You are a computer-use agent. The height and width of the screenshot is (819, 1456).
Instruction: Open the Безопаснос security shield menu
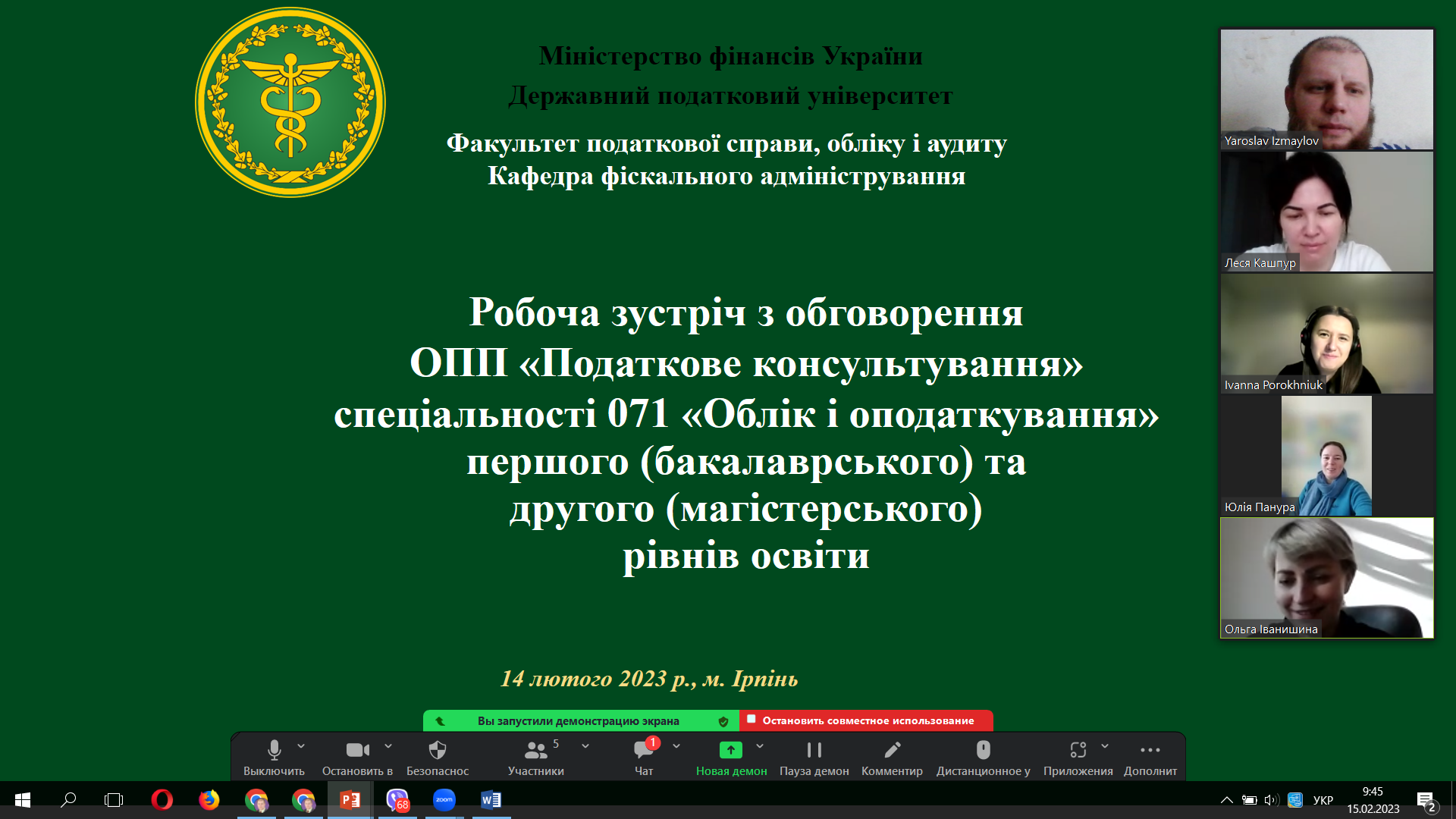point(438,758)
